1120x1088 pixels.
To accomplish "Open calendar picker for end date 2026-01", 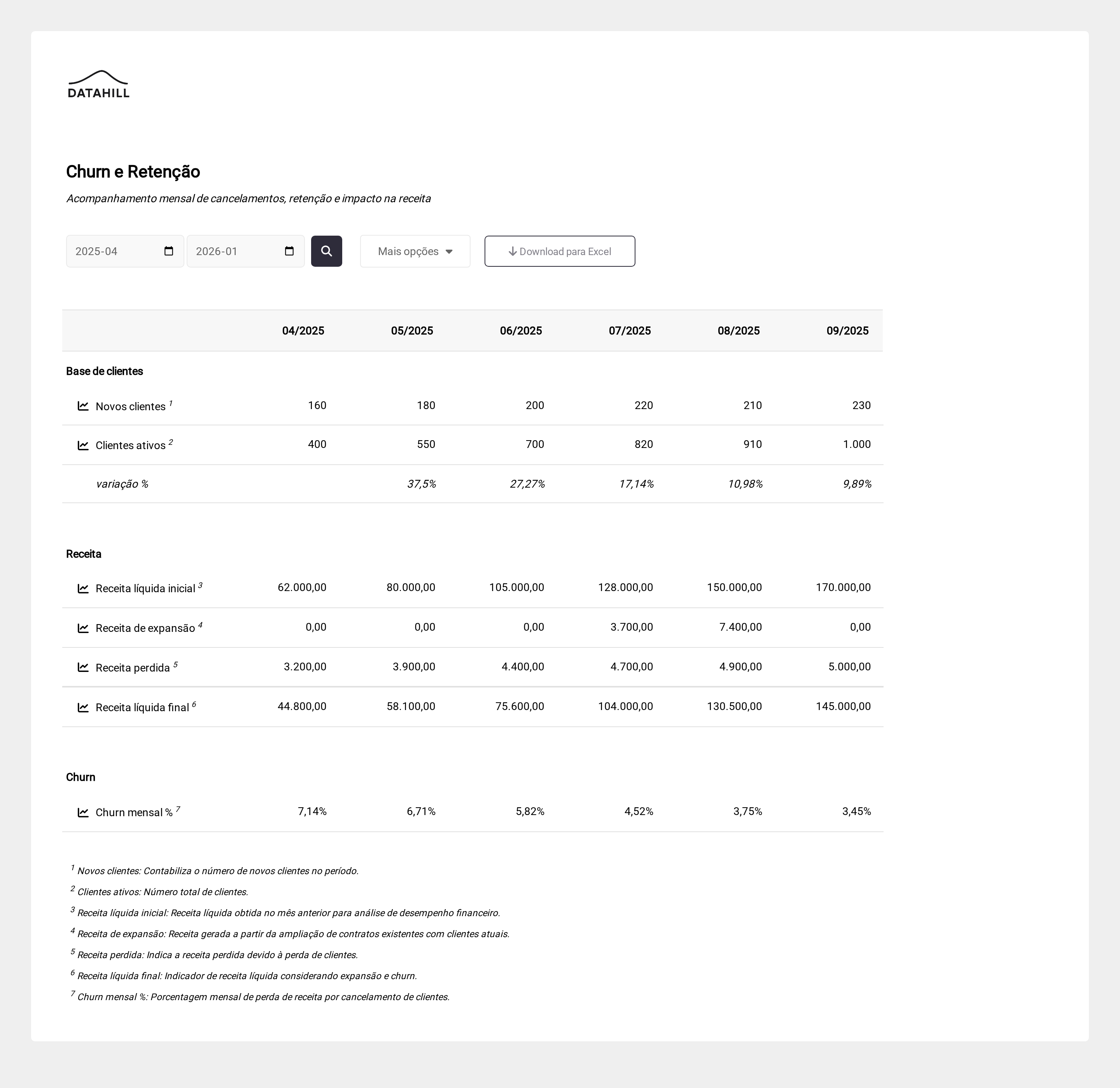I will click(x=289, y=252).
